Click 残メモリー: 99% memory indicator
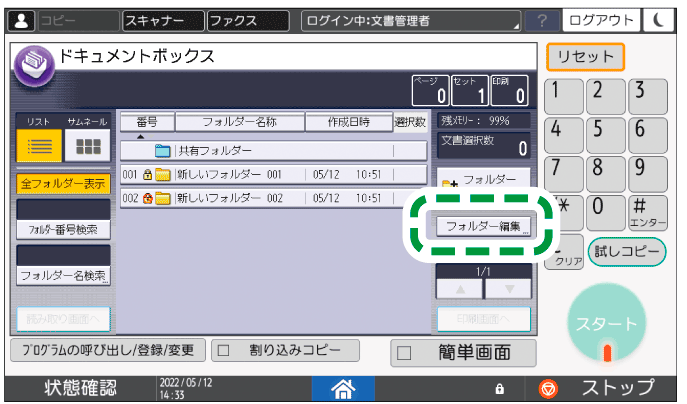 (484, 121)
